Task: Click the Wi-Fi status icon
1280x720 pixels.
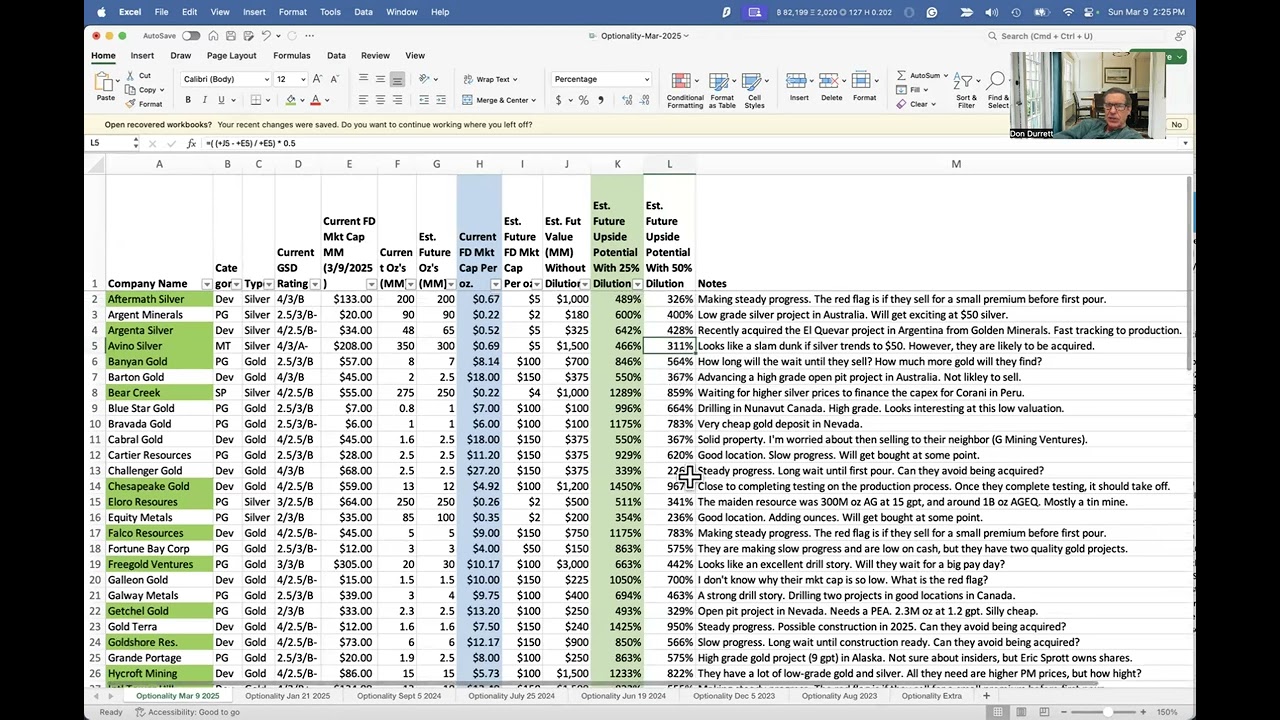Action: pos(1068,12)
